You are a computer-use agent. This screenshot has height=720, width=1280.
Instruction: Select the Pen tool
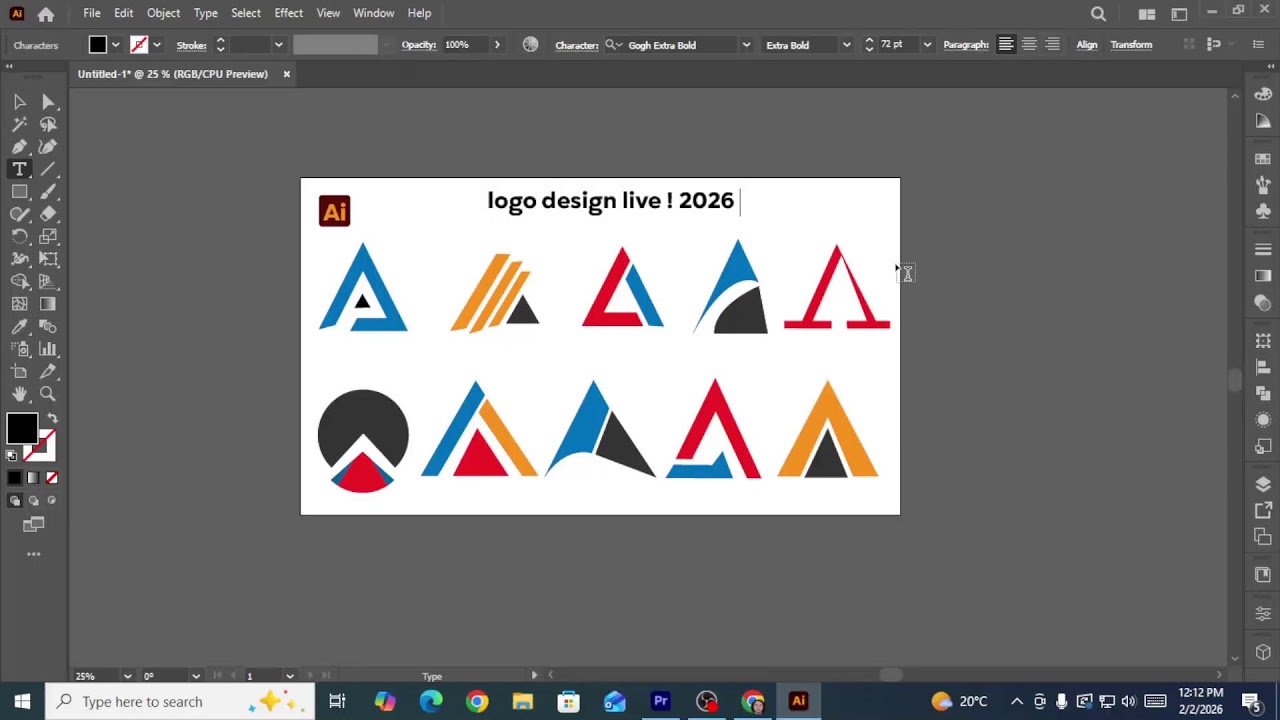[x=19, y=147]
